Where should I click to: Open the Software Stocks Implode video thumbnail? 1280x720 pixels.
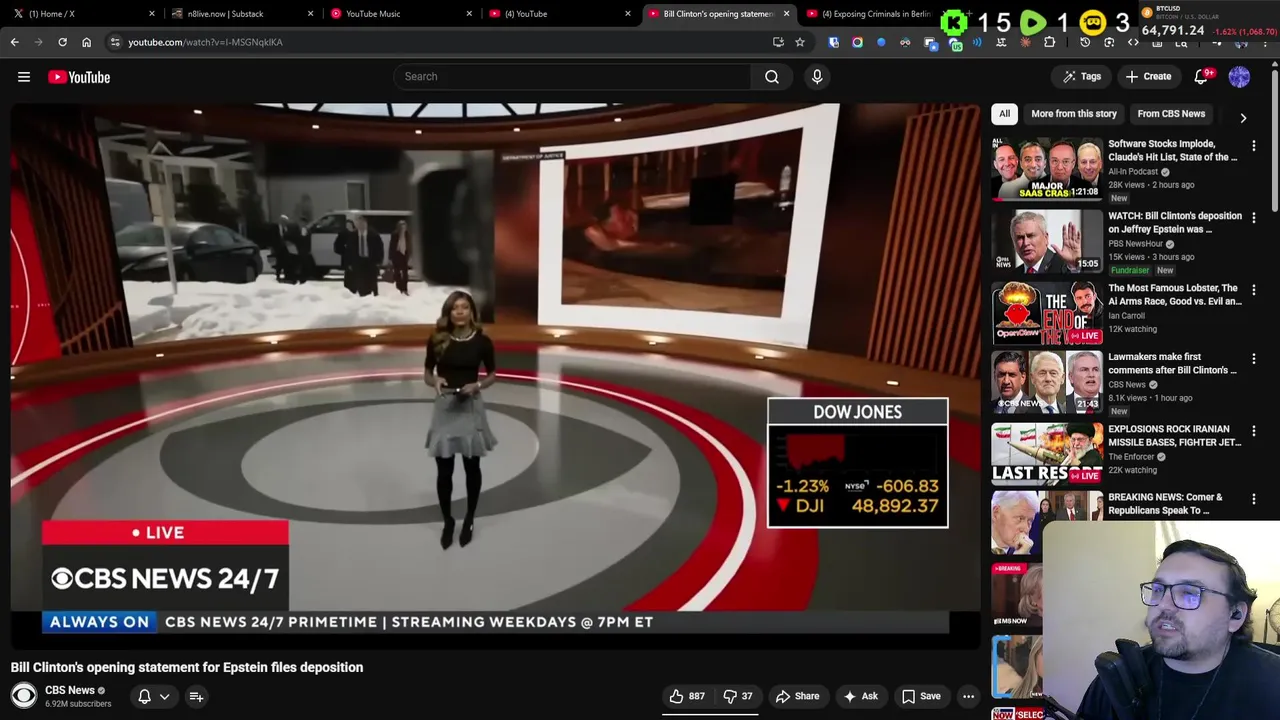(x=1047, y=169)
